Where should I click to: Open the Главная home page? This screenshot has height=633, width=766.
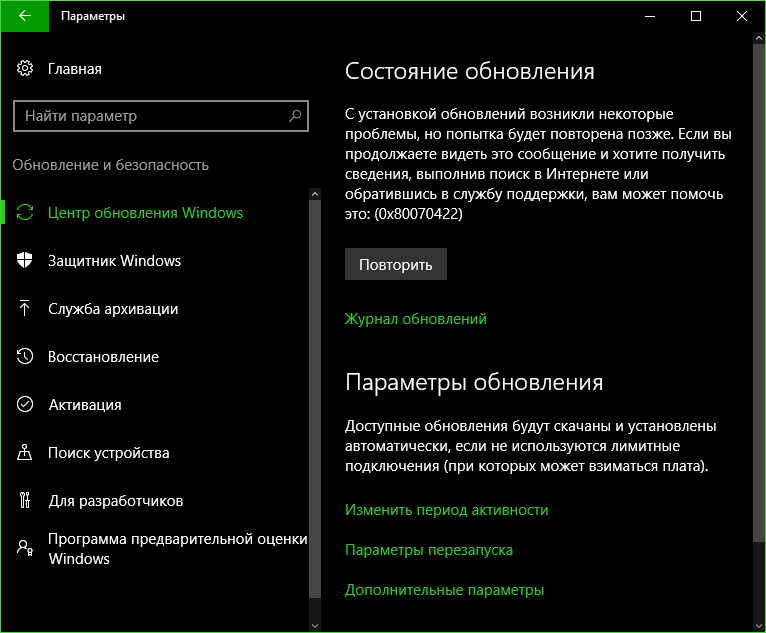point(75,69)
